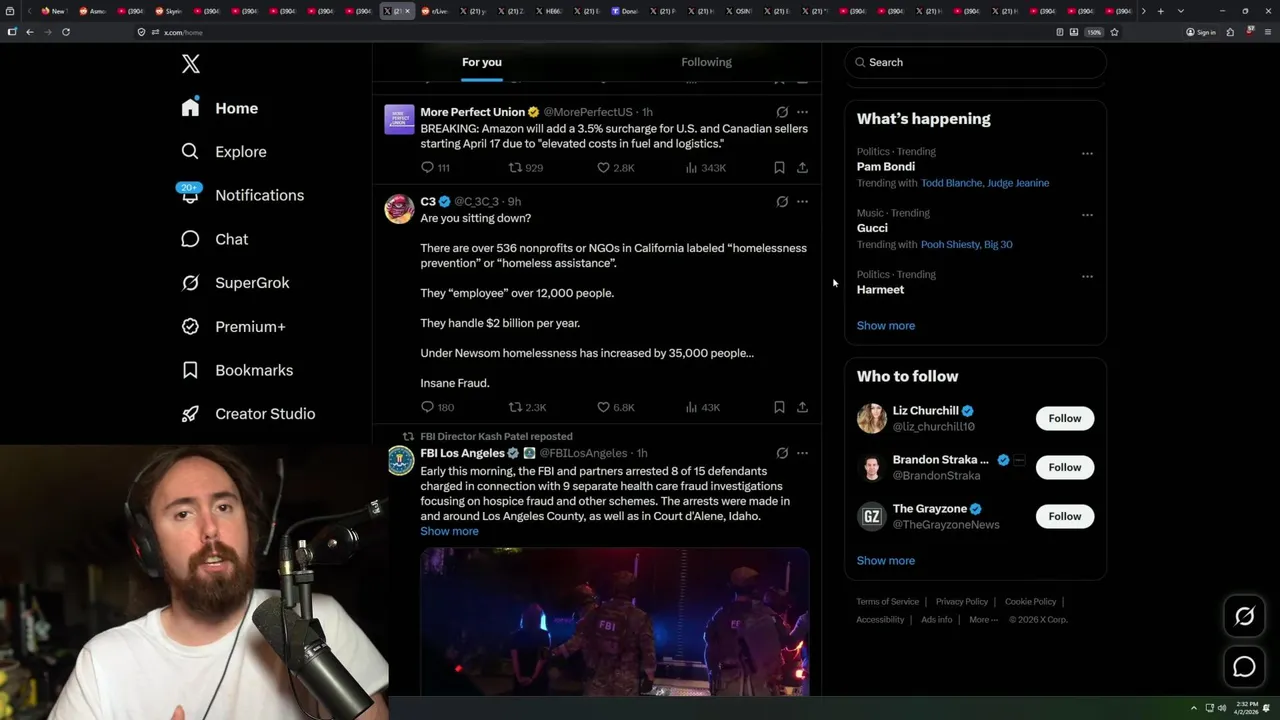Reload the page in the browser
The width and height of the screenshot is (1280, 720).
tap(66, 32)
